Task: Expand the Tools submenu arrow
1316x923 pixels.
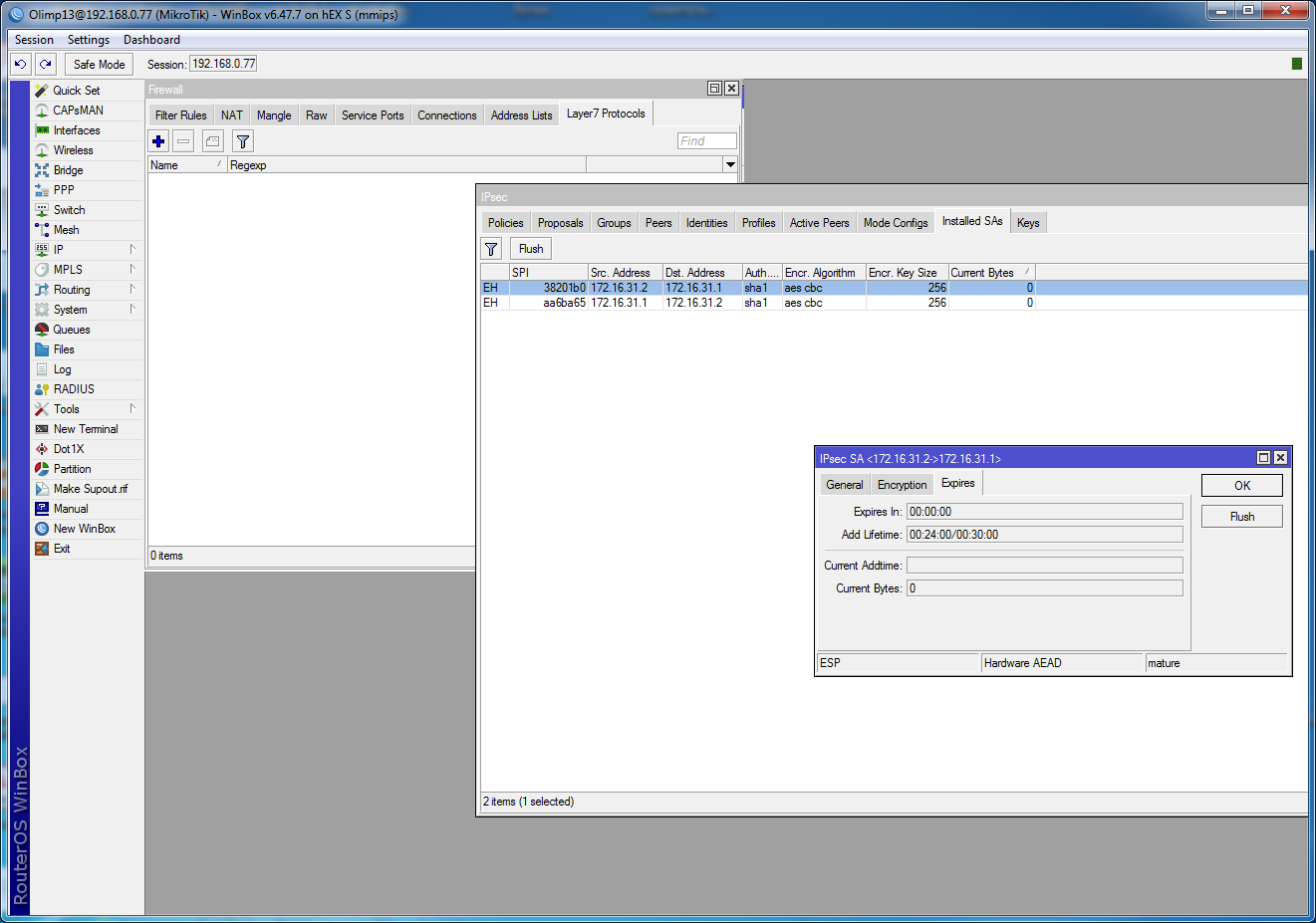Action: click(x=132, y=408)
